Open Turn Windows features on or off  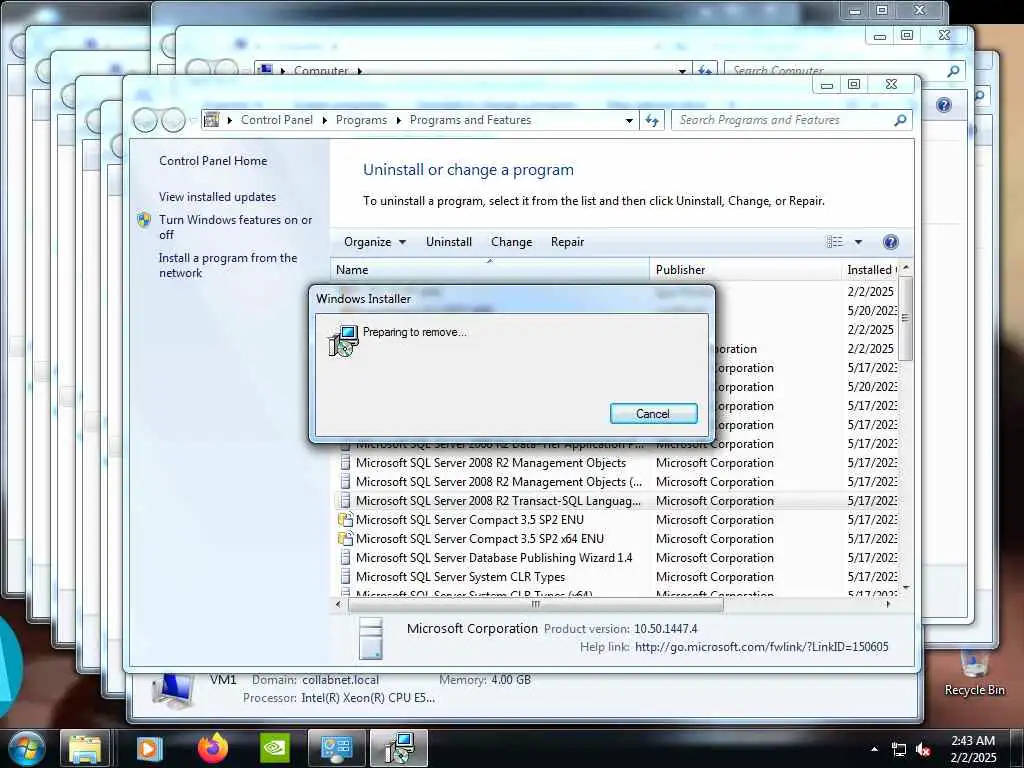pos(236,227)
